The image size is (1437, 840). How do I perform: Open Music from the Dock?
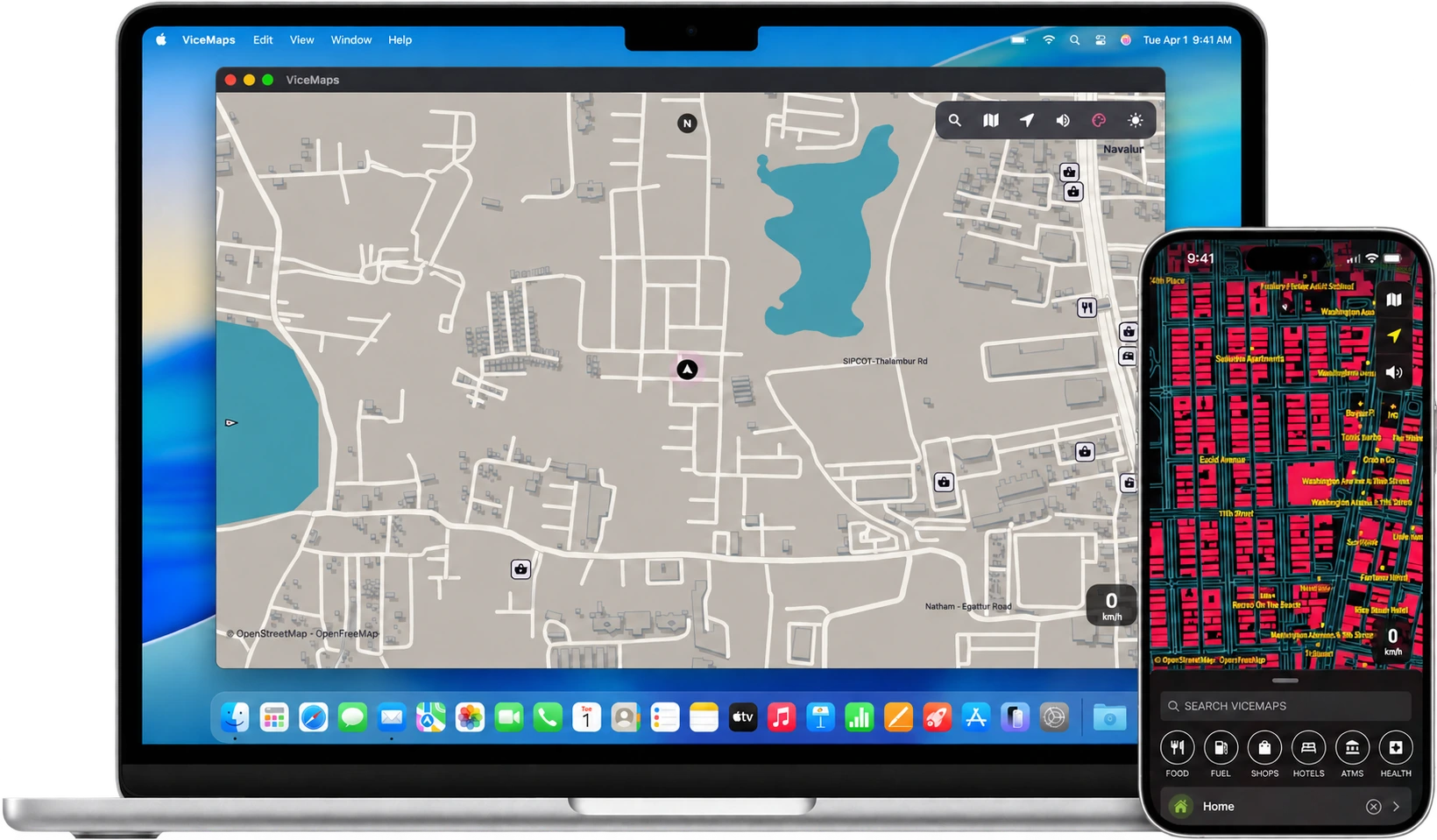pos(782,718)
